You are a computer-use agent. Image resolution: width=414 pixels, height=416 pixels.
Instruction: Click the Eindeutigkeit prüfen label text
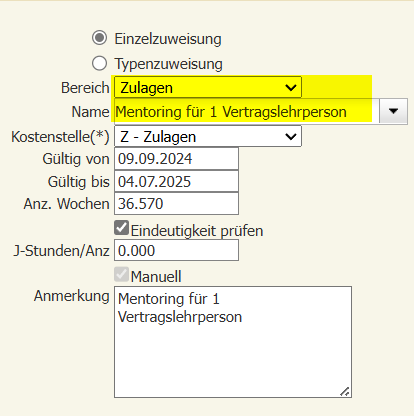[197, 231]
